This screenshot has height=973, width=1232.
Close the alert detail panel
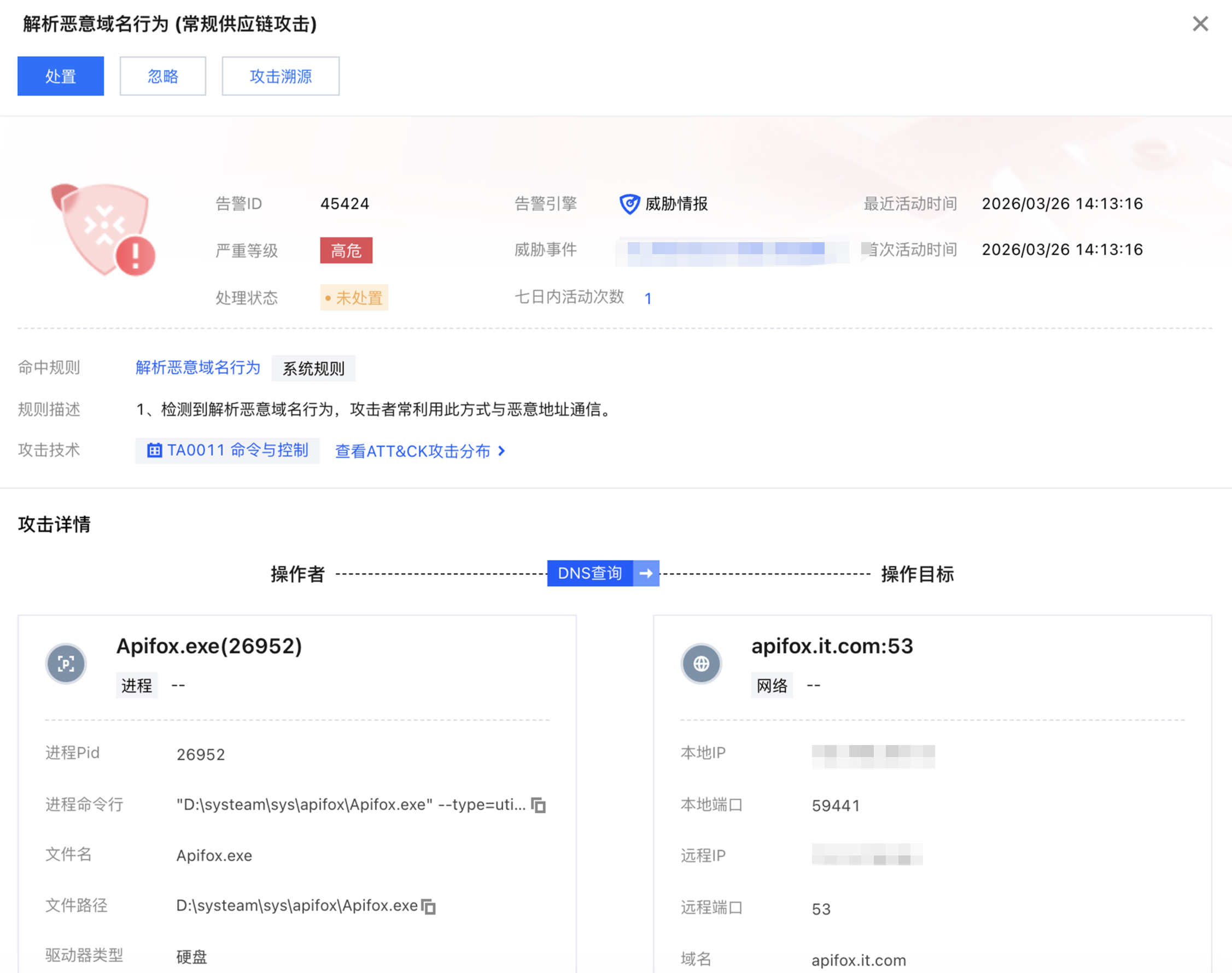1200,24
